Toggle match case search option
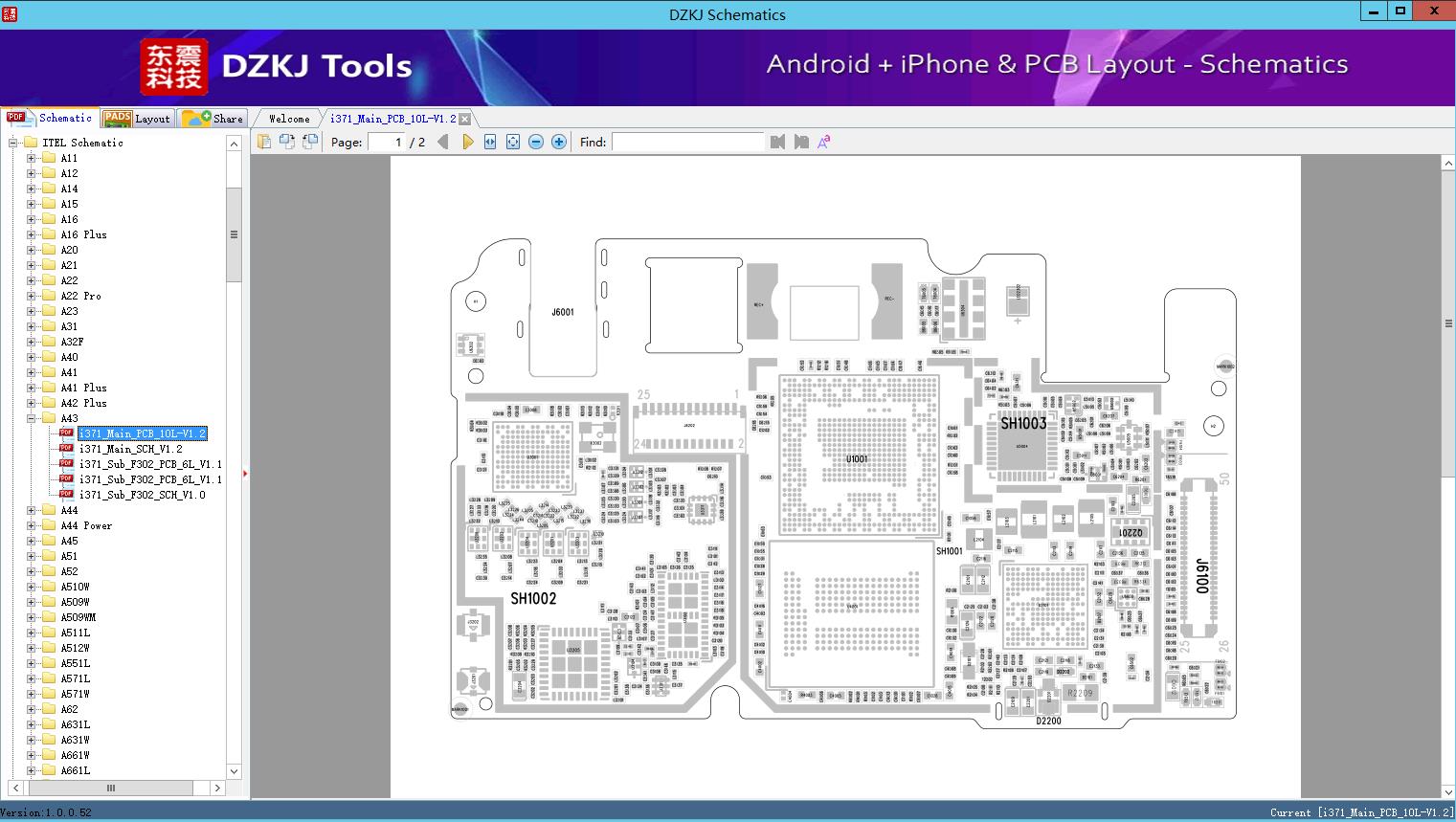Viewport: 1456px width, 822px height. tap(823, 142)
